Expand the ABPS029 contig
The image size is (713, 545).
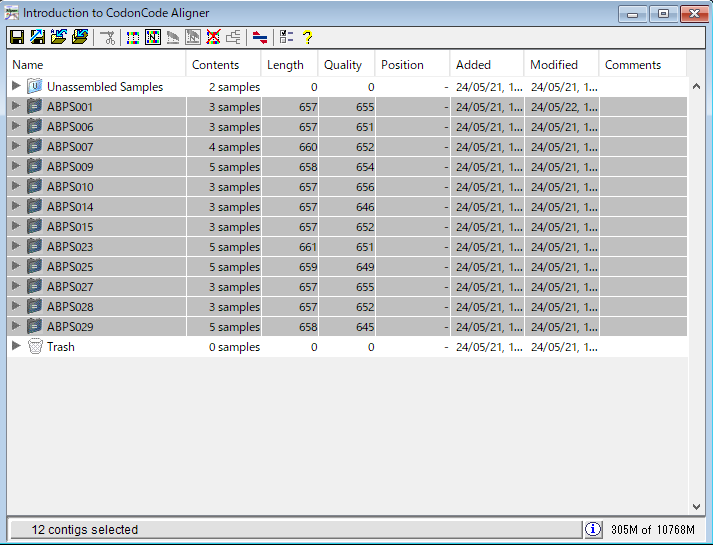pos(16,327)
